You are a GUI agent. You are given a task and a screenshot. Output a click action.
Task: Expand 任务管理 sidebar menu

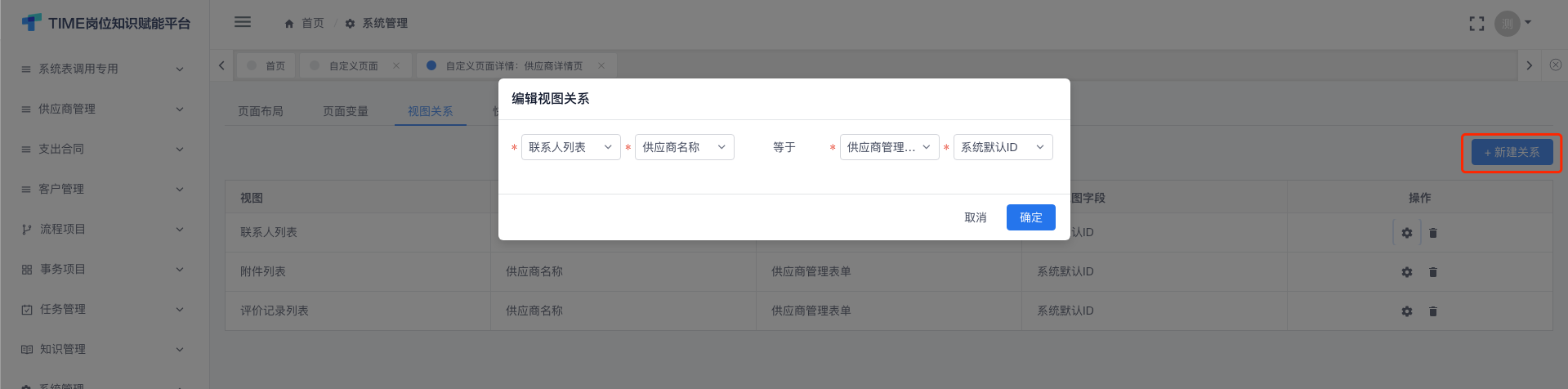pos(105,309)
